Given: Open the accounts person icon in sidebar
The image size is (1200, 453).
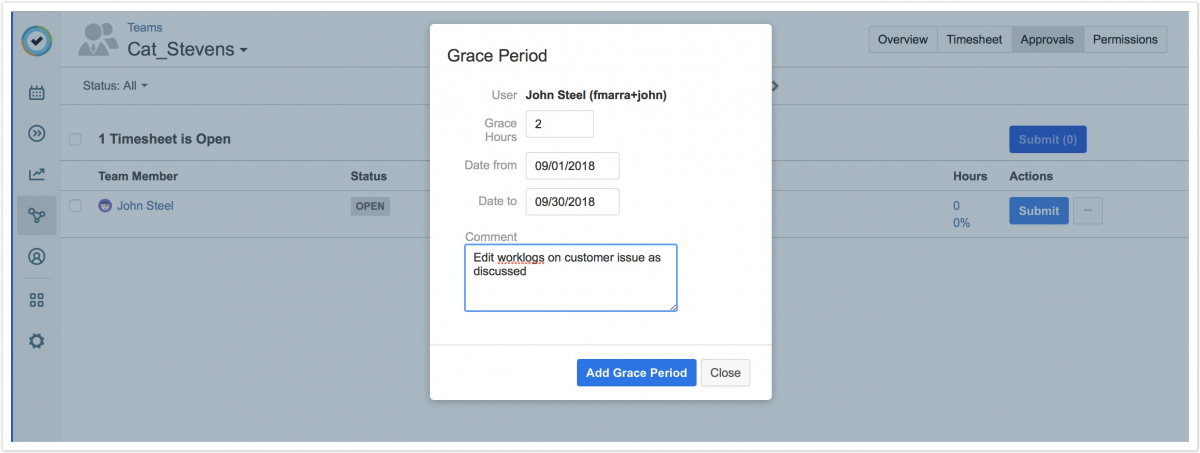Looking at the screenshot, I should click(x=37, y=256).
